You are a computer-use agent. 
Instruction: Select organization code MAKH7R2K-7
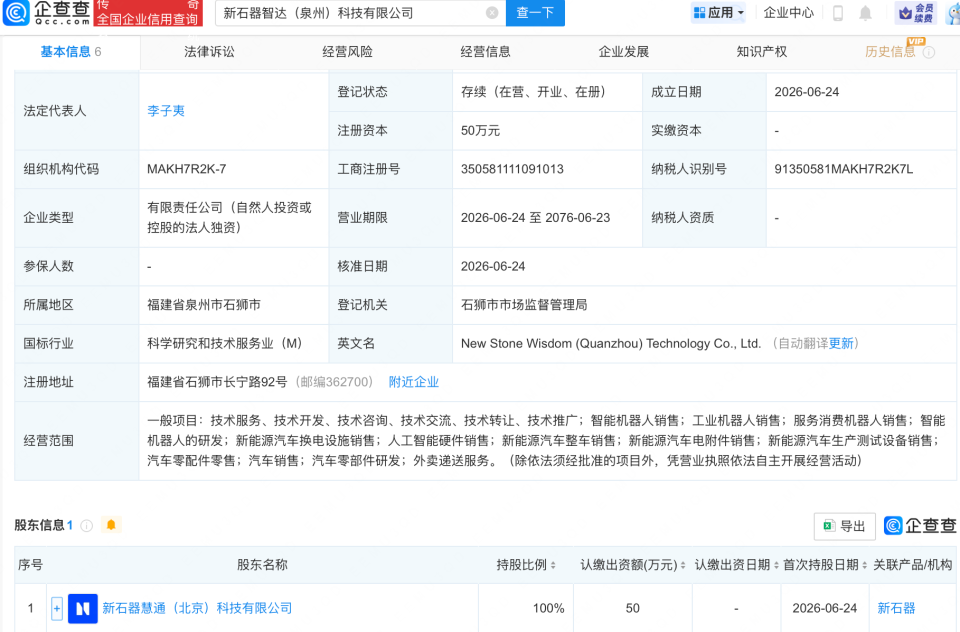tap(187, 170)
